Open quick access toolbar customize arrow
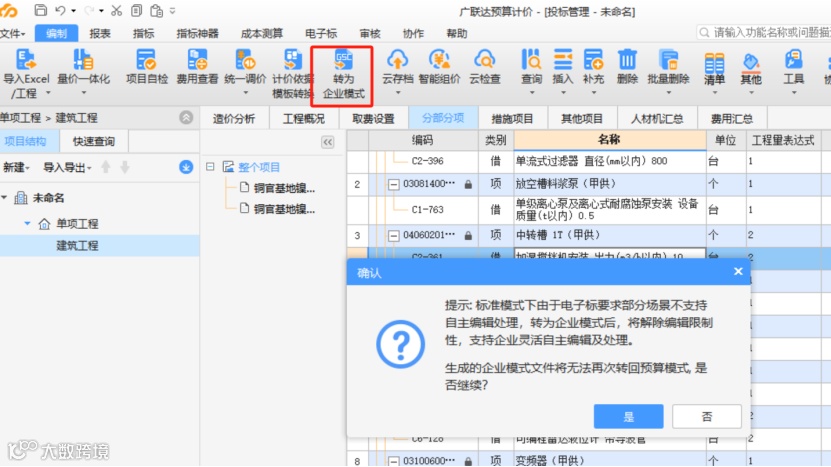Viewport: 831px width, 467px height. click(x=172, y=11)
